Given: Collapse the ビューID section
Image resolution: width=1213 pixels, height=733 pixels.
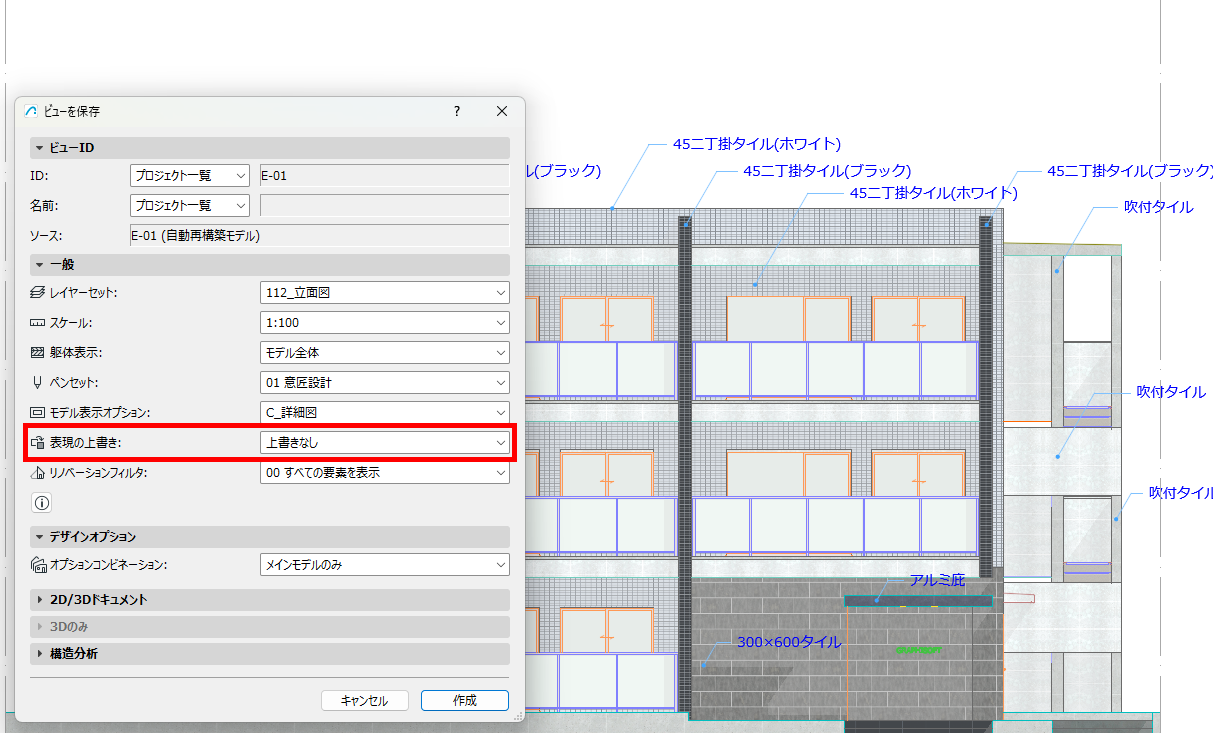Looking at the screenshot, I should 40,148.
